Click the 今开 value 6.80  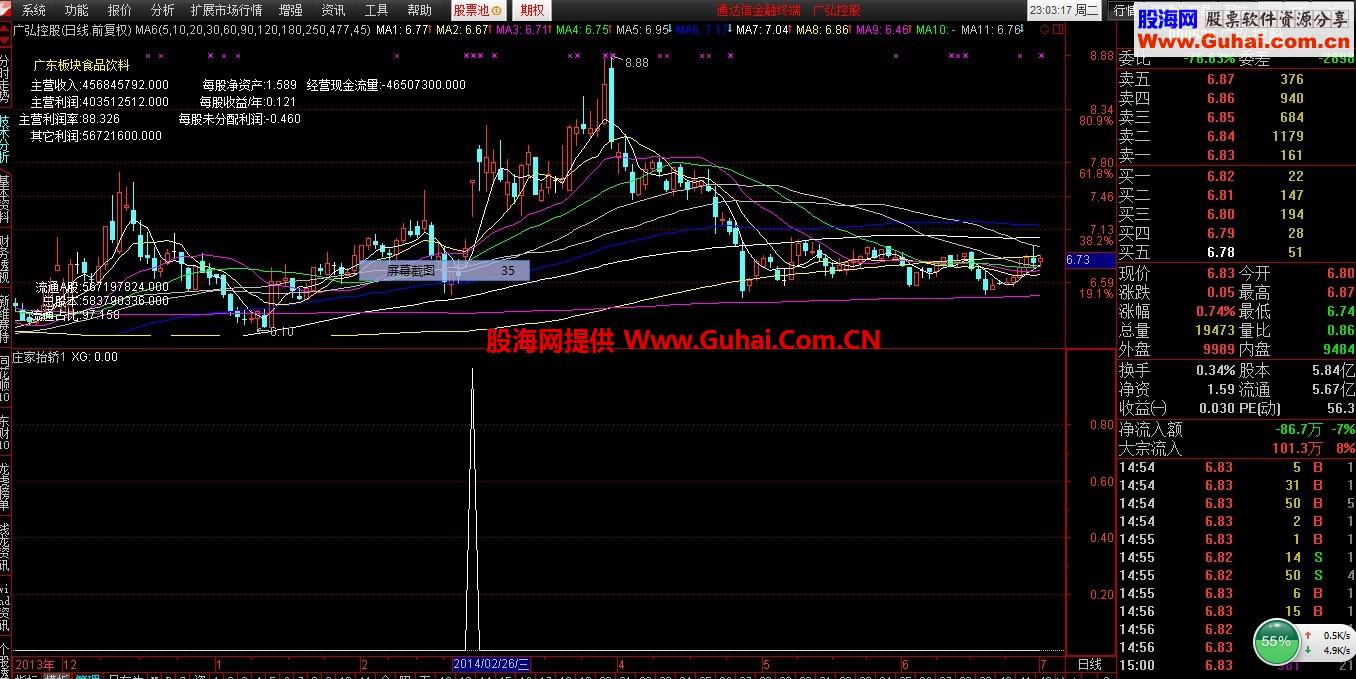pos(1340,273)
